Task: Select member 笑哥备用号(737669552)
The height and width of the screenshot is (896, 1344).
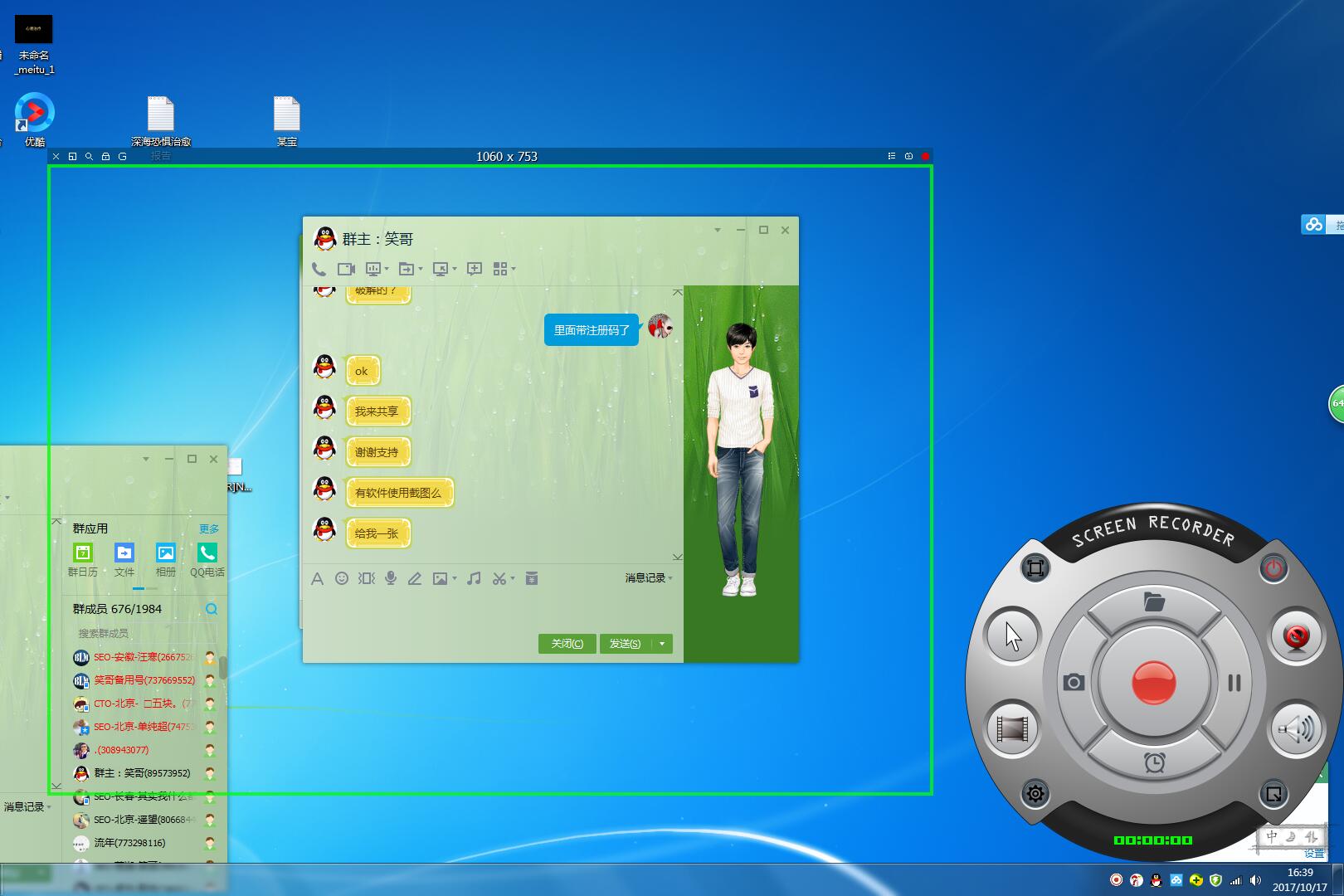Action: [144, 680]
